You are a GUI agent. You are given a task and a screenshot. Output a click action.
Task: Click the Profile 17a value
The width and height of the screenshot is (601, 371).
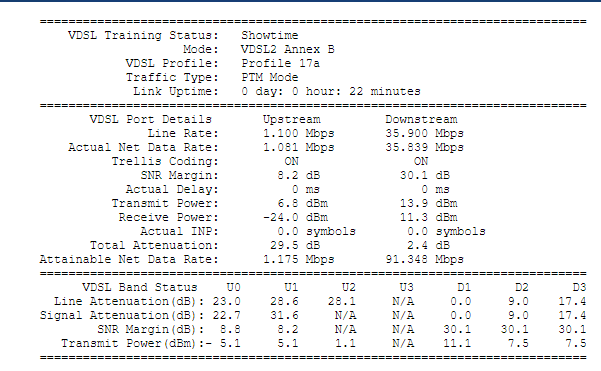click(x=280, y=63)
